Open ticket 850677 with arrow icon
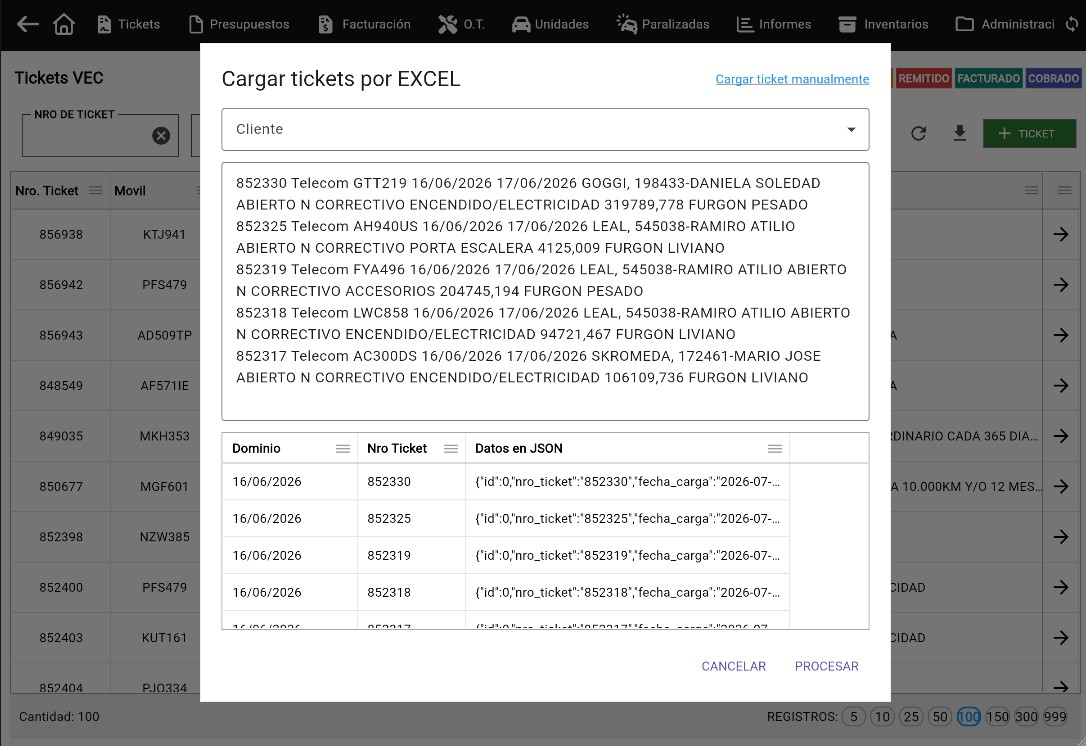The width and height of the screenshot is (1086, 746). coord(1060,487)
